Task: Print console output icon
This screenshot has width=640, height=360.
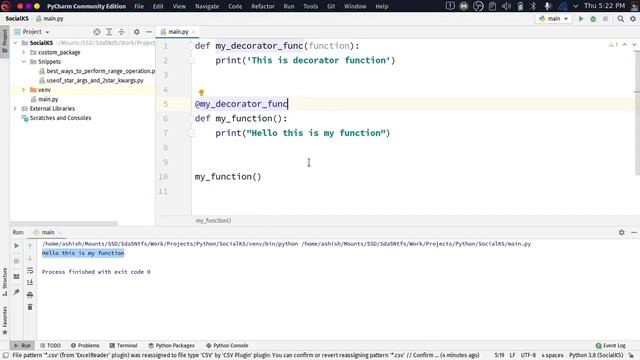Action: click(x=30, y=295)
